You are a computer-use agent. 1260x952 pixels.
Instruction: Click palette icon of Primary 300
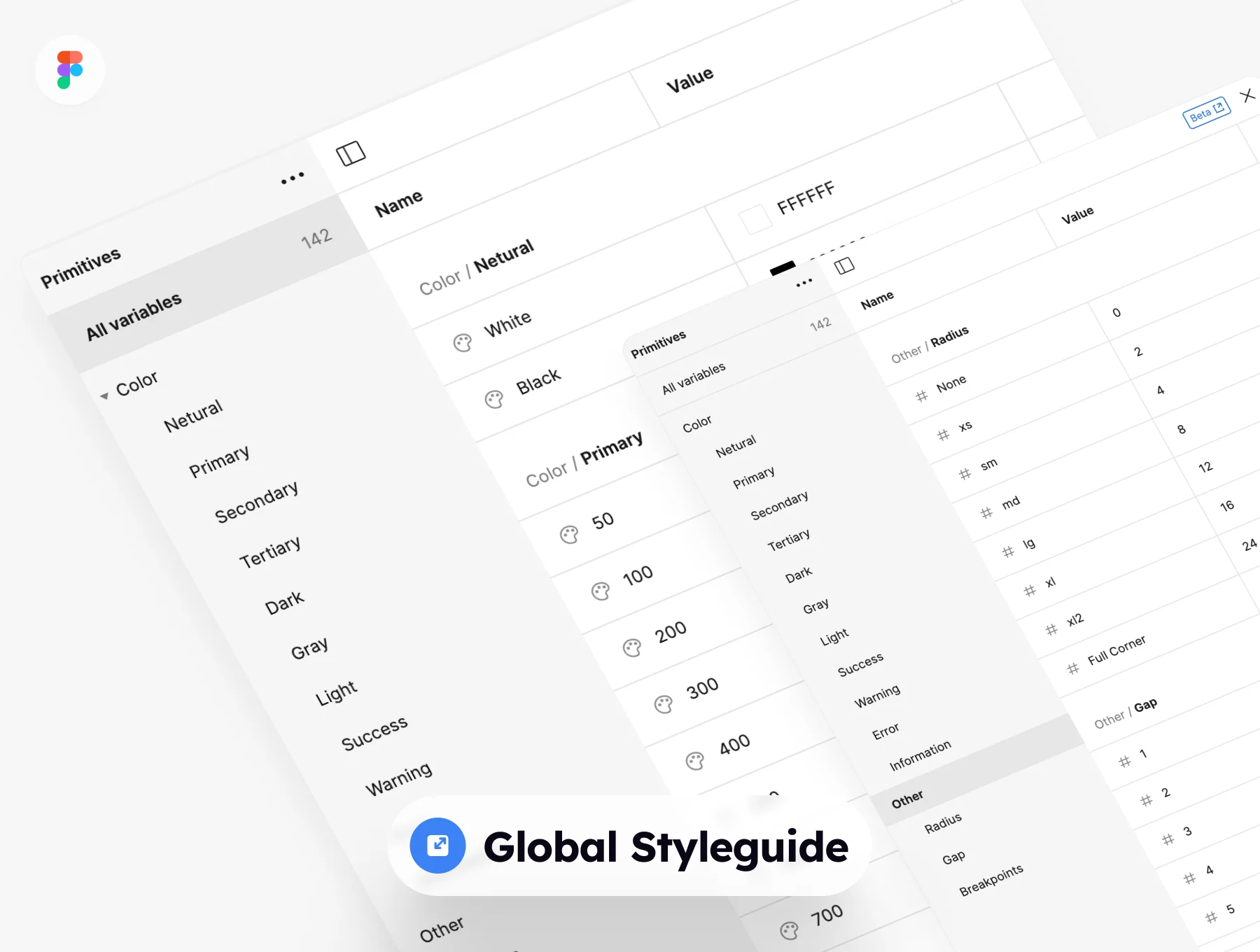pyautogui.click(x=664, y=703)
